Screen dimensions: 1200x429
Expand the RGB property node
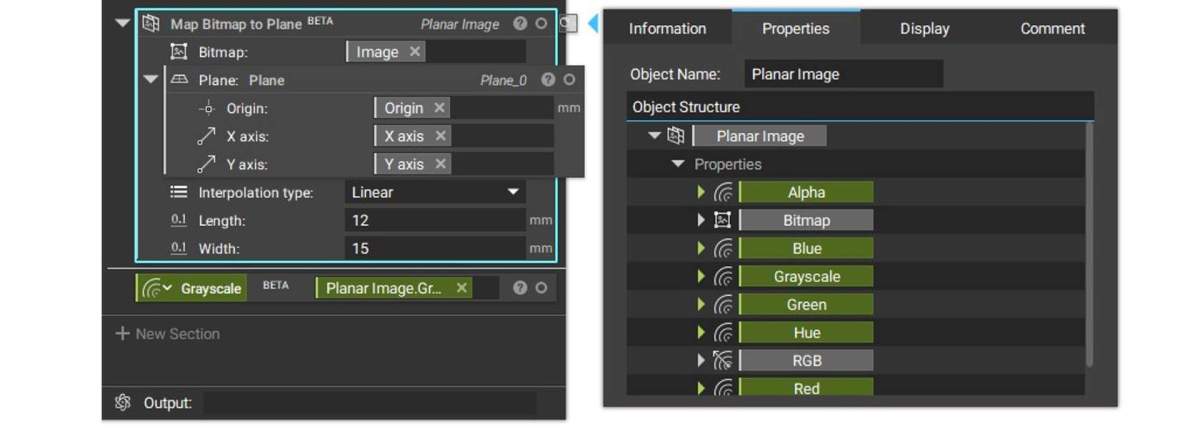pos(702,360)
